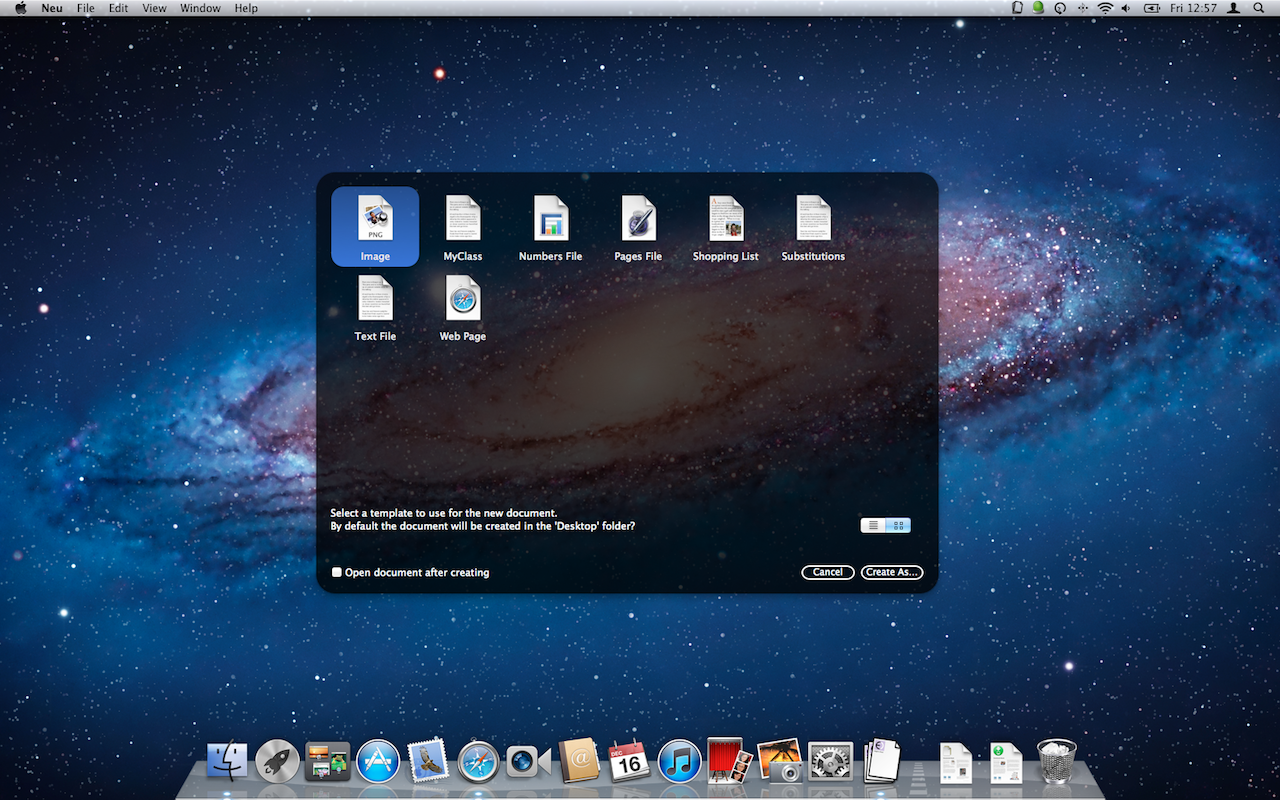Switch to icon grid view mode
The width and height of the screenshot is (1280, 800).
click(898, 525)
